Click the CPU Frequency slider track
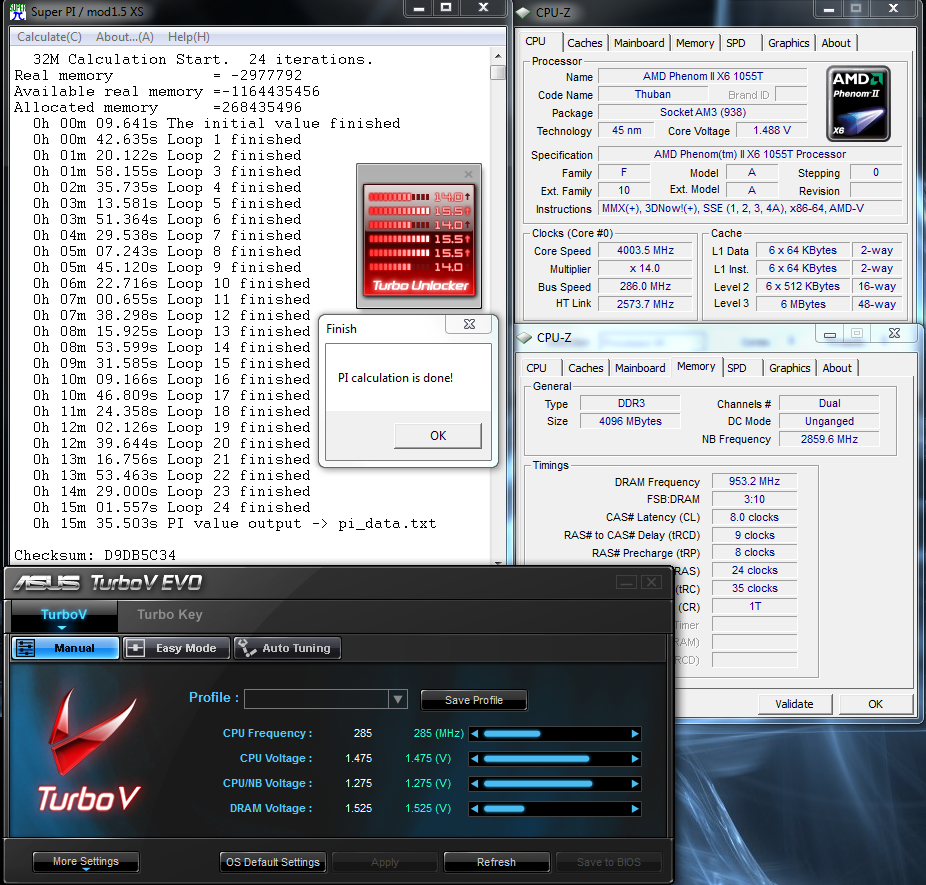This screenshot has width=926, height=885. pos(555,734)
